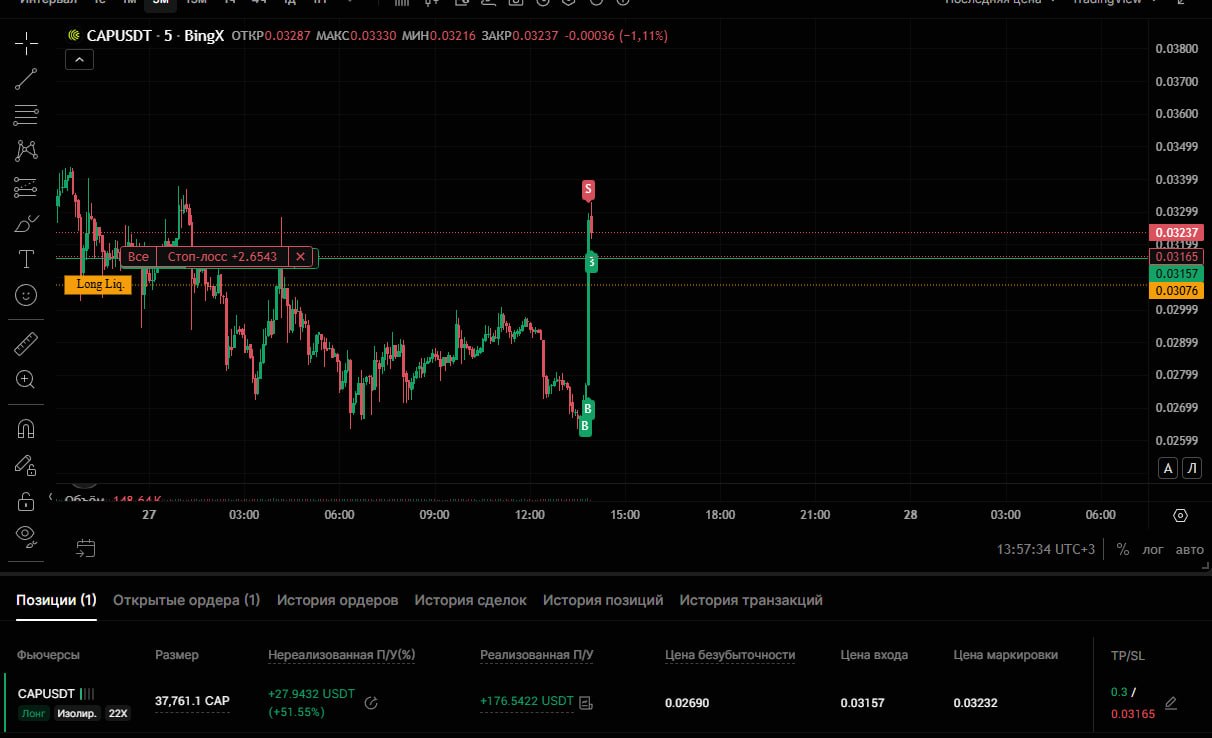The height and width of the screenshot is (738, 1212).
Task: Click the Реализованная П/У column header
Action: (537, 655)
